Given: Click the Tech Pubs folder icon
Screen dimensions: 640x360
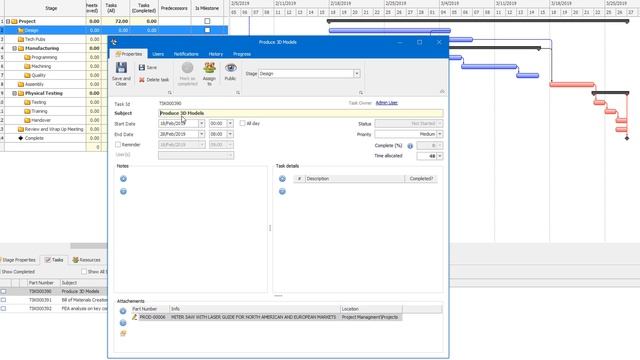Looking at the screenshot, I should [21, 39].
